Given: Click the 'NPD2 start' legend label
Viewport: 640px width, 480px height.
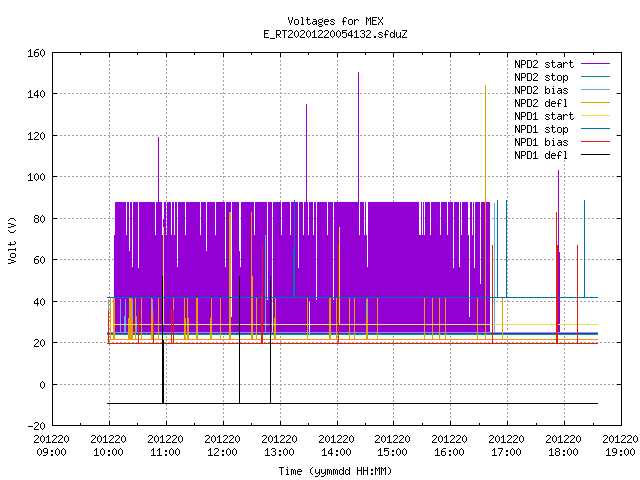Looking at the screenshot, I should click(x=544, y=64).
